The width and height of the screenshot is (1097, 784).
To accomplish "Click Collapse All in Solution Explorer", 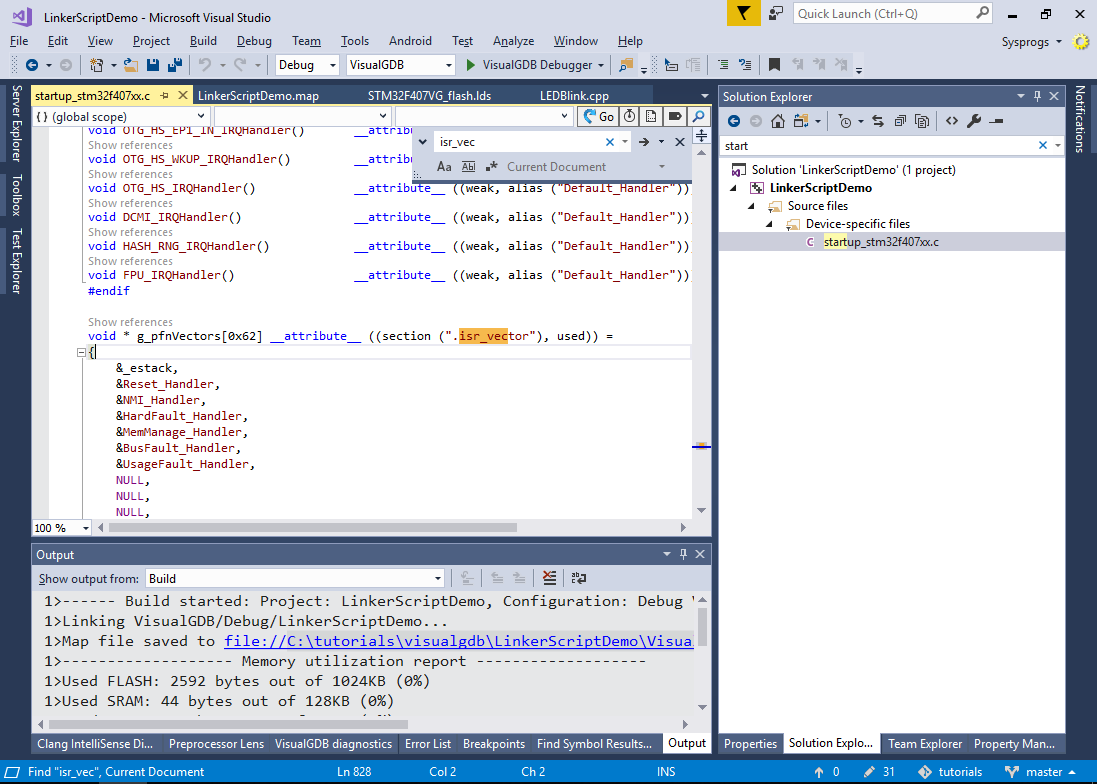I will [x=900, y=121].
